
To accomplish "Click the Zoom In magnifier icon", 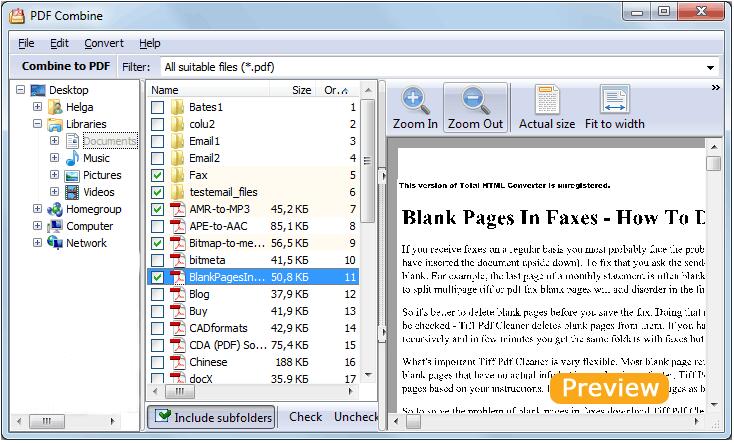I will [x=415, y=101].
